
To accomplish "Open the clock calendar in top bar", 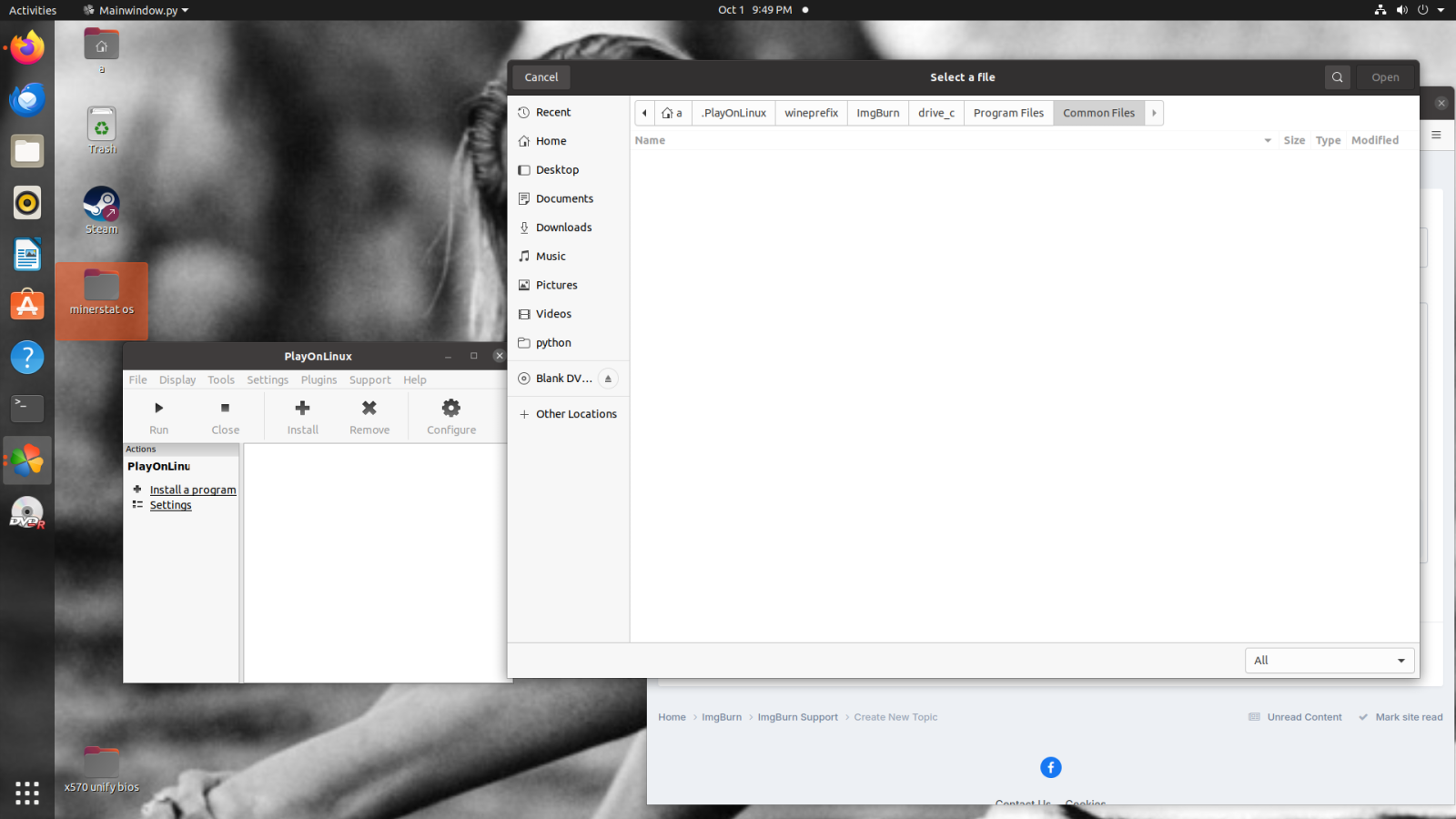I will click(755, 10).
